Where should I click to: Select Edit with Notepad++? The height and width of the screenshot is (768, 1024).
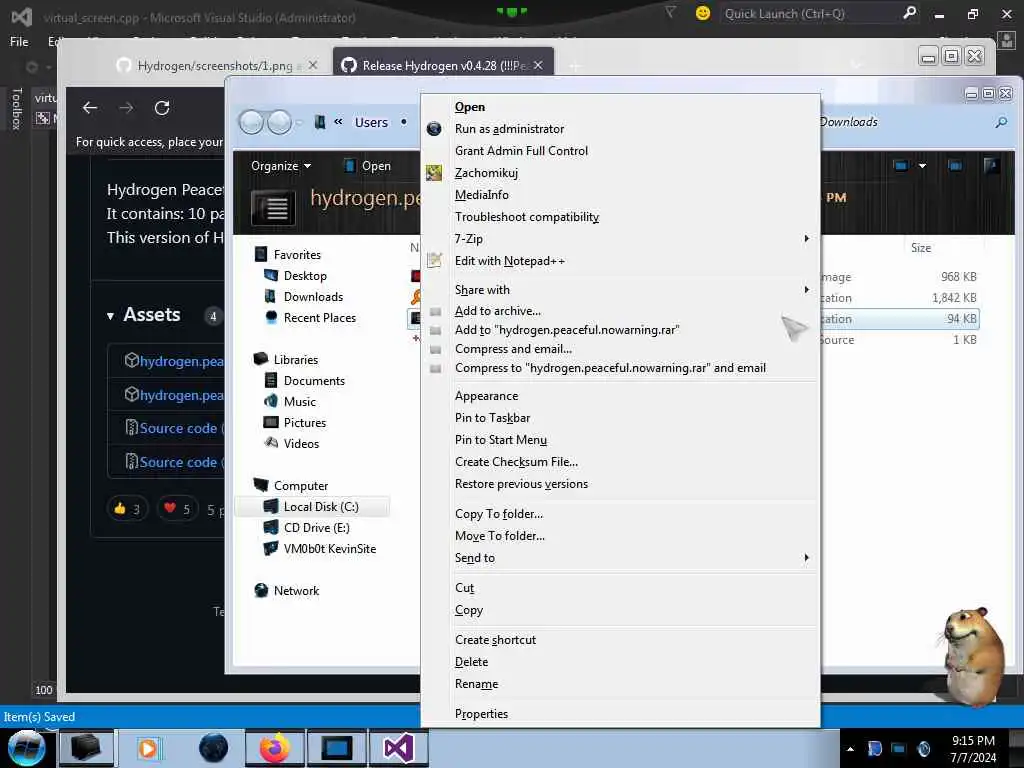coord(509,261)
